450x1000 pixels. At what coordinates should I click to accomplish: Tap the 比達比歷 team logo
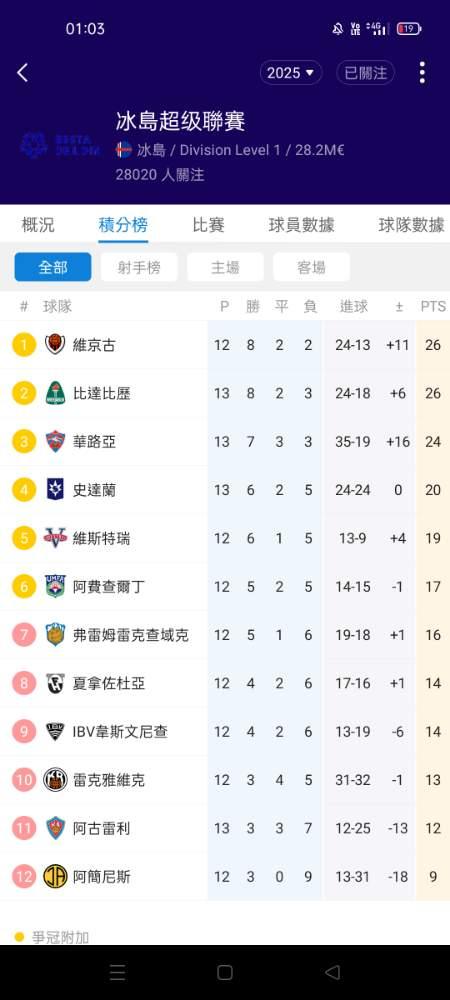pyautogui.click(x=55, y=393)
